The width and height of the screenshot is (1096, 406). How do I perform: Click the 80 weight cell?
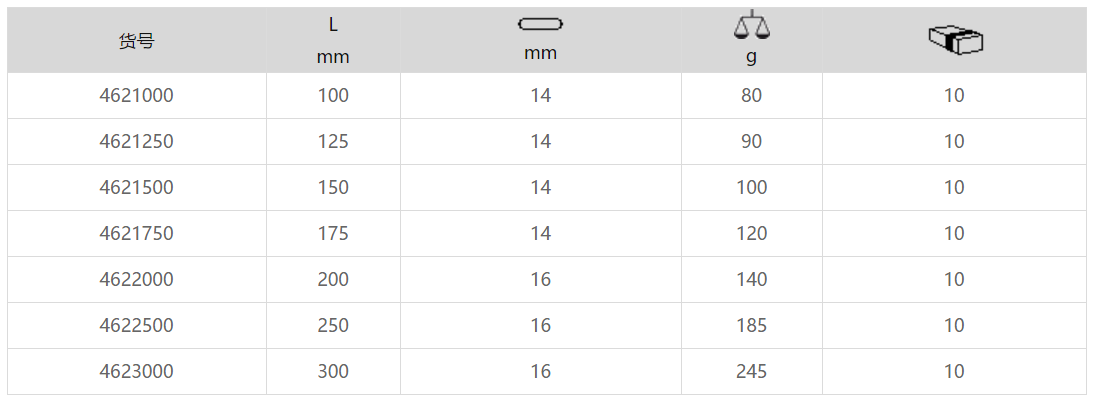[x=751, y=96]
